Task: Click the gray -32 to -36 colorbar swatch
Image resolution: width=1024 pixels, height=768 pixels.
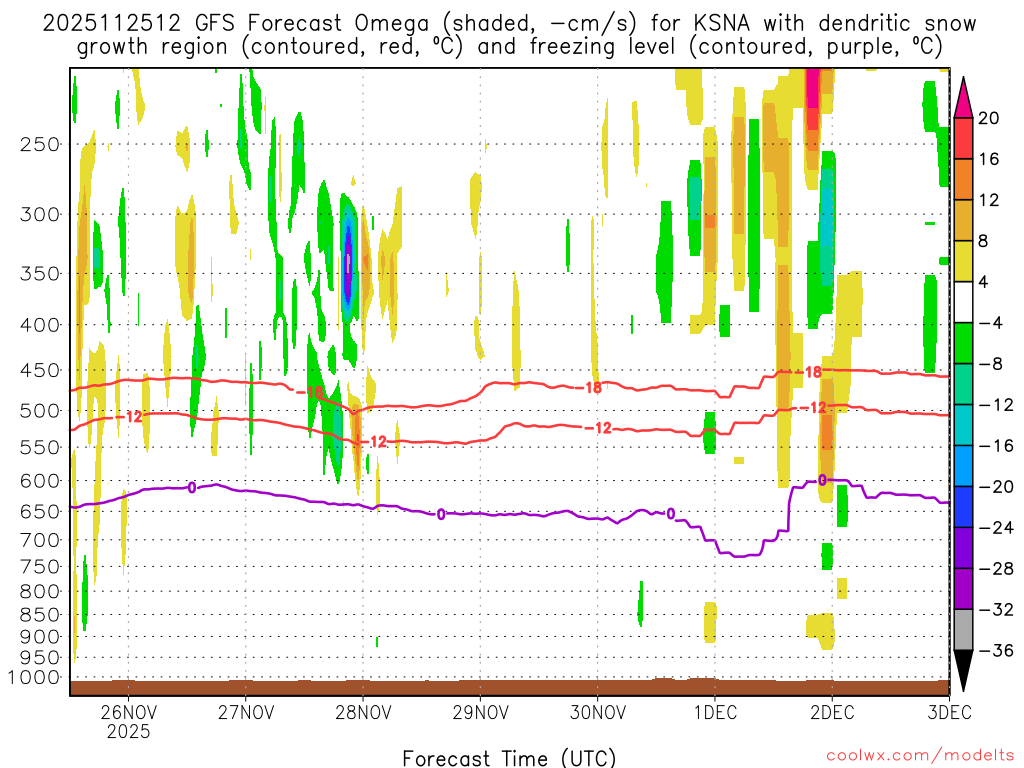Action: click(x=963, y=630)
